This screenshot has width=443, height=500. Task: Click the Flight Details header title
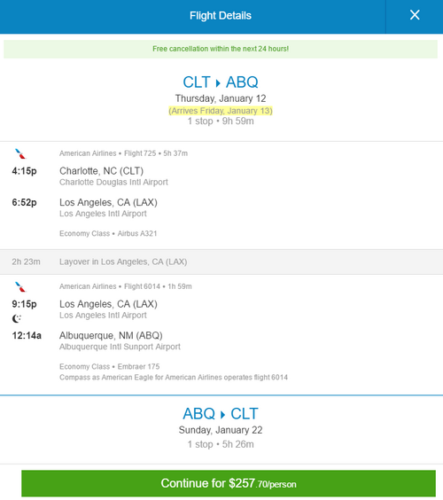[220, 16]
